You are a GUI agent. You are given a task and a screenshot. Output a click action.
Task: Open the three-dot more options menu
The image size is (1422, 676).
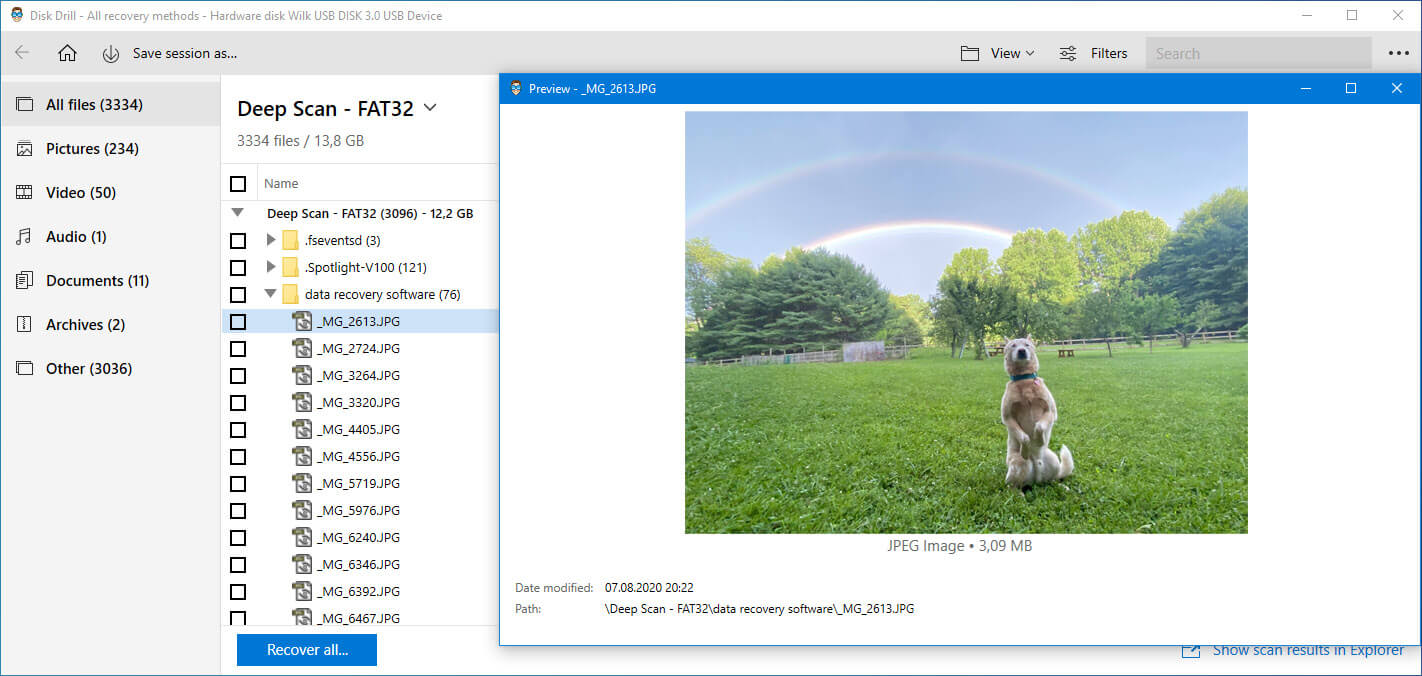point(1398,54)
